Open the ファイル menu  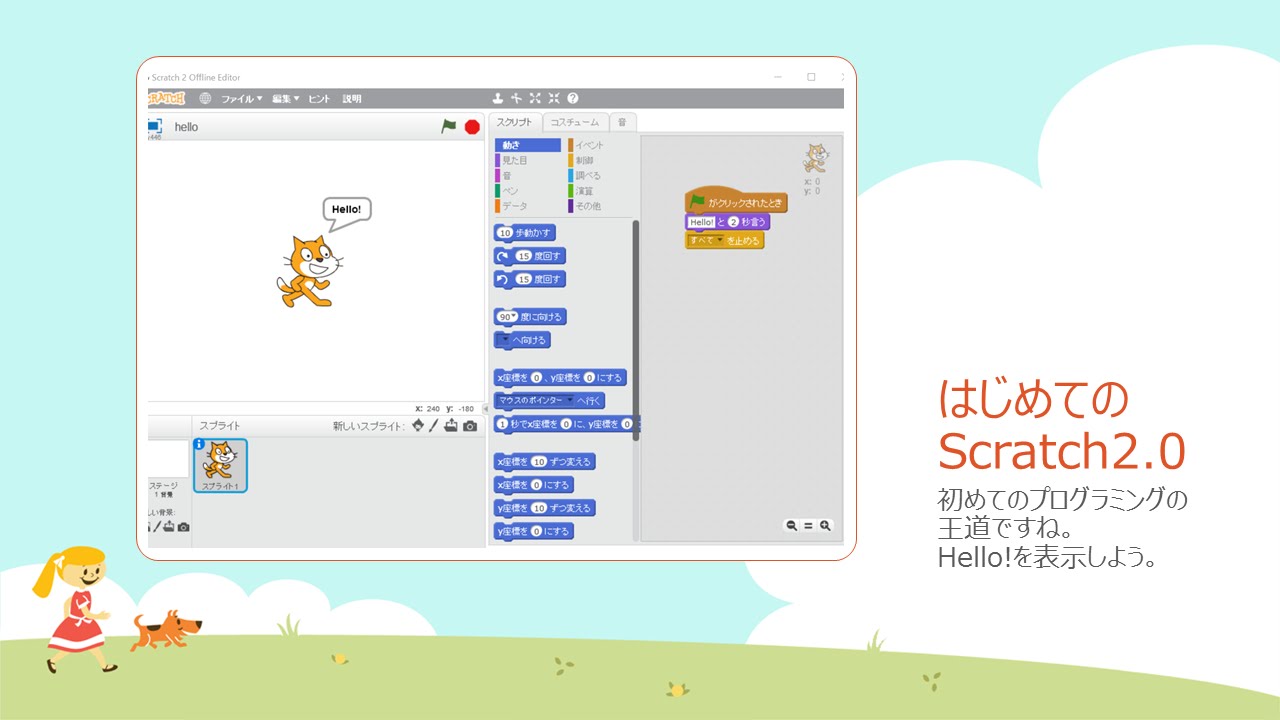[x=241, y=99]
